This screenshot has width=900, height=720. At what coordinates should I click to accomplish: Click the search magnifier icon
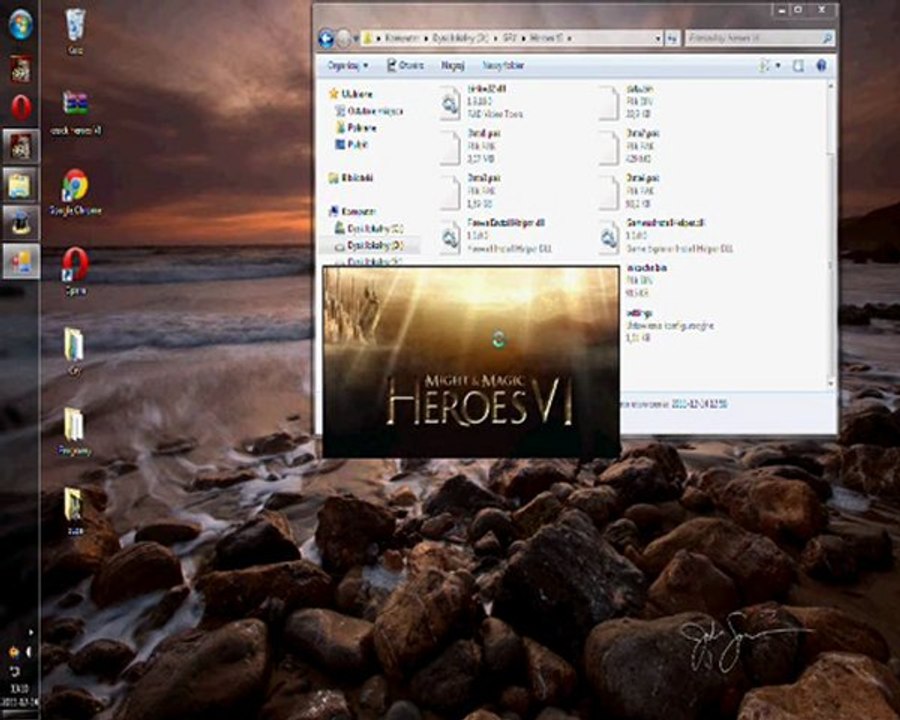point(827,38)
